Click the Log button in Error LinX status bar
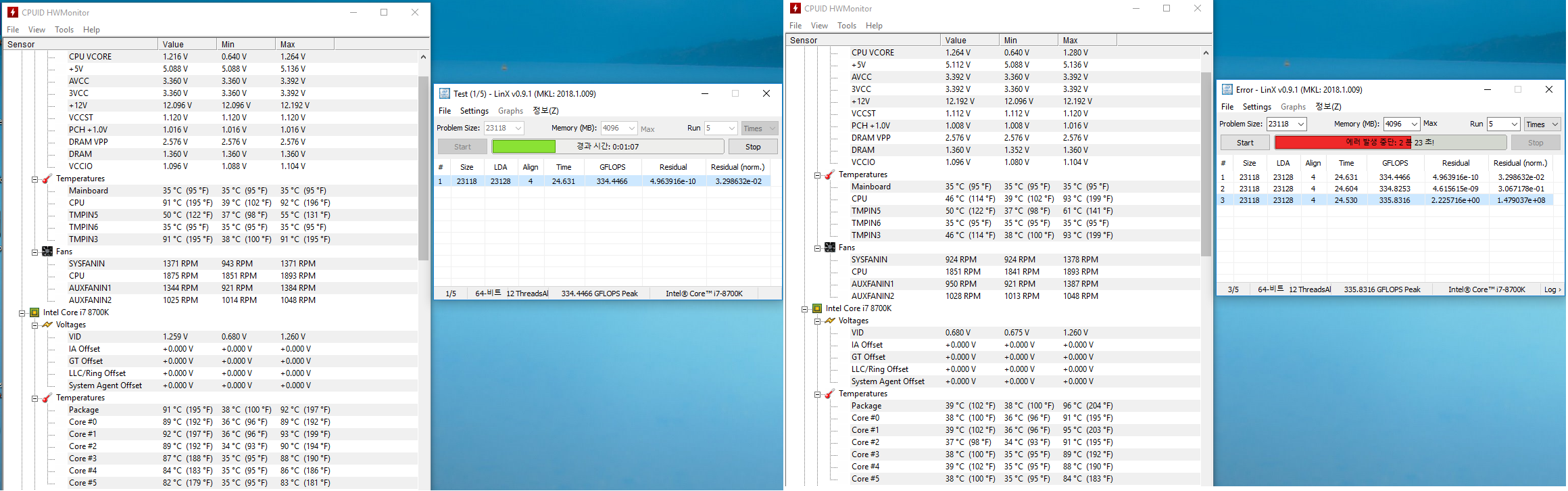 pyautogui.click(x=1552, y=289)
